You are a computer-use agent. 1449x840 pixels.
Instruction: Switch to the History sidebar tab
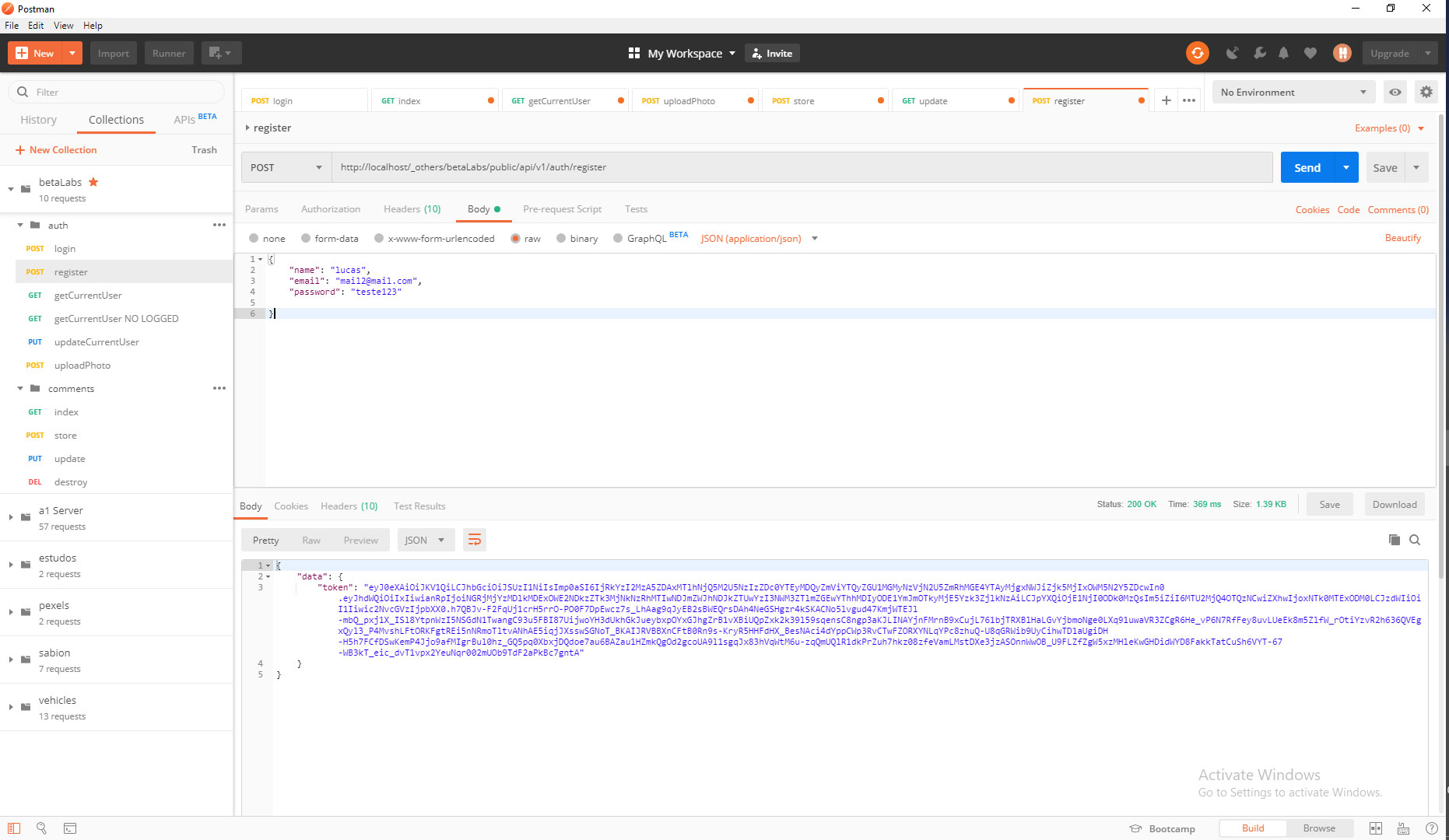[x=38, y=120]
